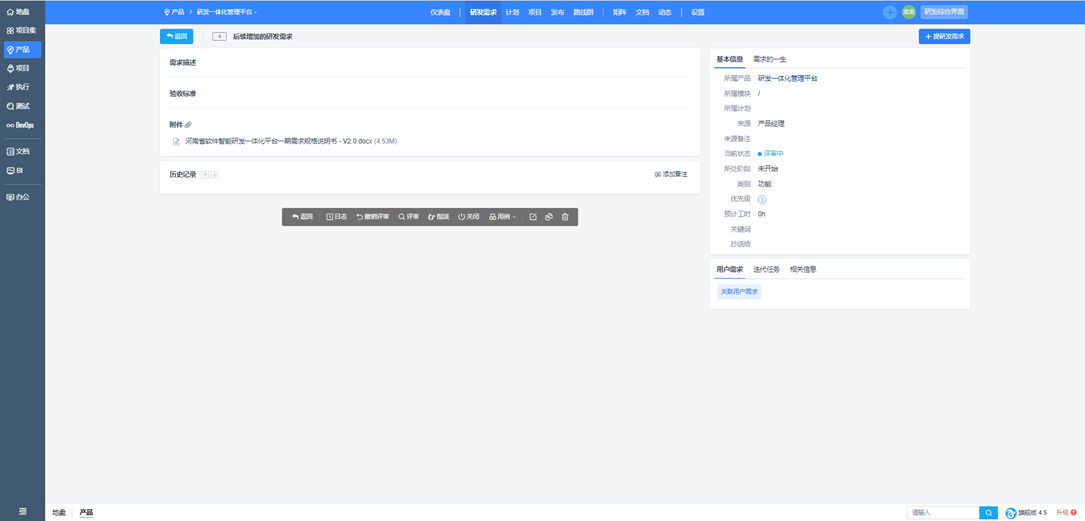Image resolution: width=1085 pixels, height=521 pixels.
Task: Expand all history records with plus icon
Action: click(215, 174)
